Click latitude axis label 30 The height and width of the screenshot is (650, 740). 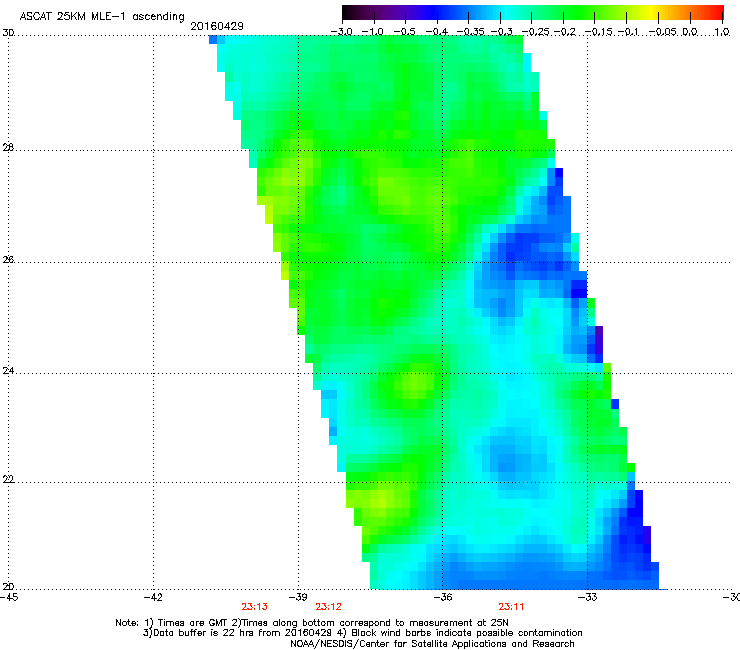pos(8,33)
